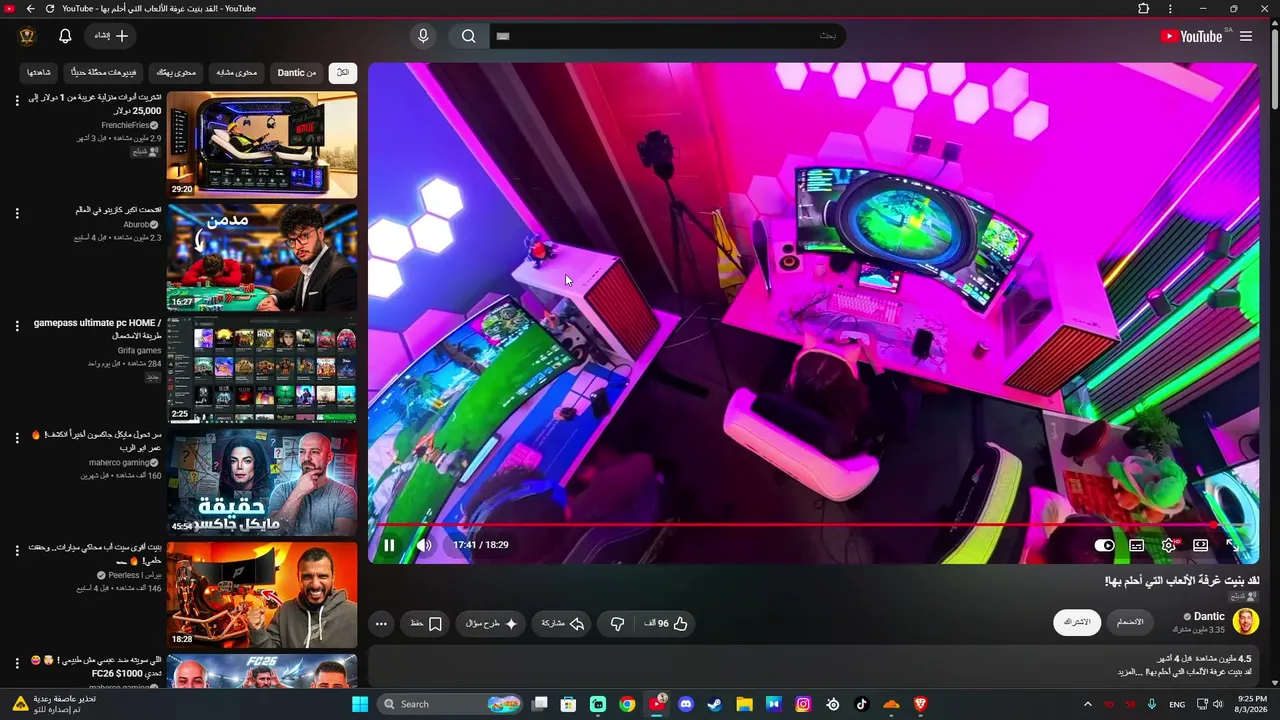Open TikTok from the taskbar

(862, 704)
